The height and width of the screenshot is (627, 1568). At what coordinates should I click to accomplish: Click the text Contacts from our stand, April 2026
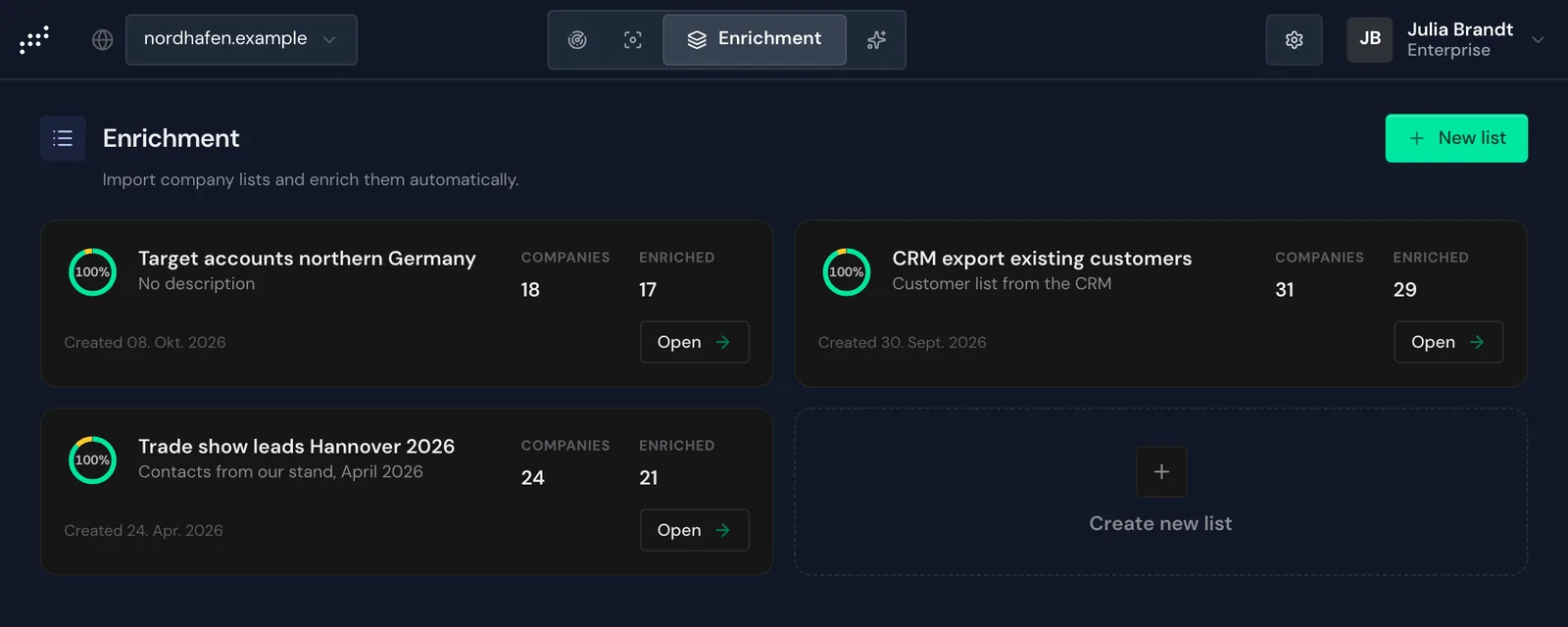pyautogui.click(x=280, y=472)
